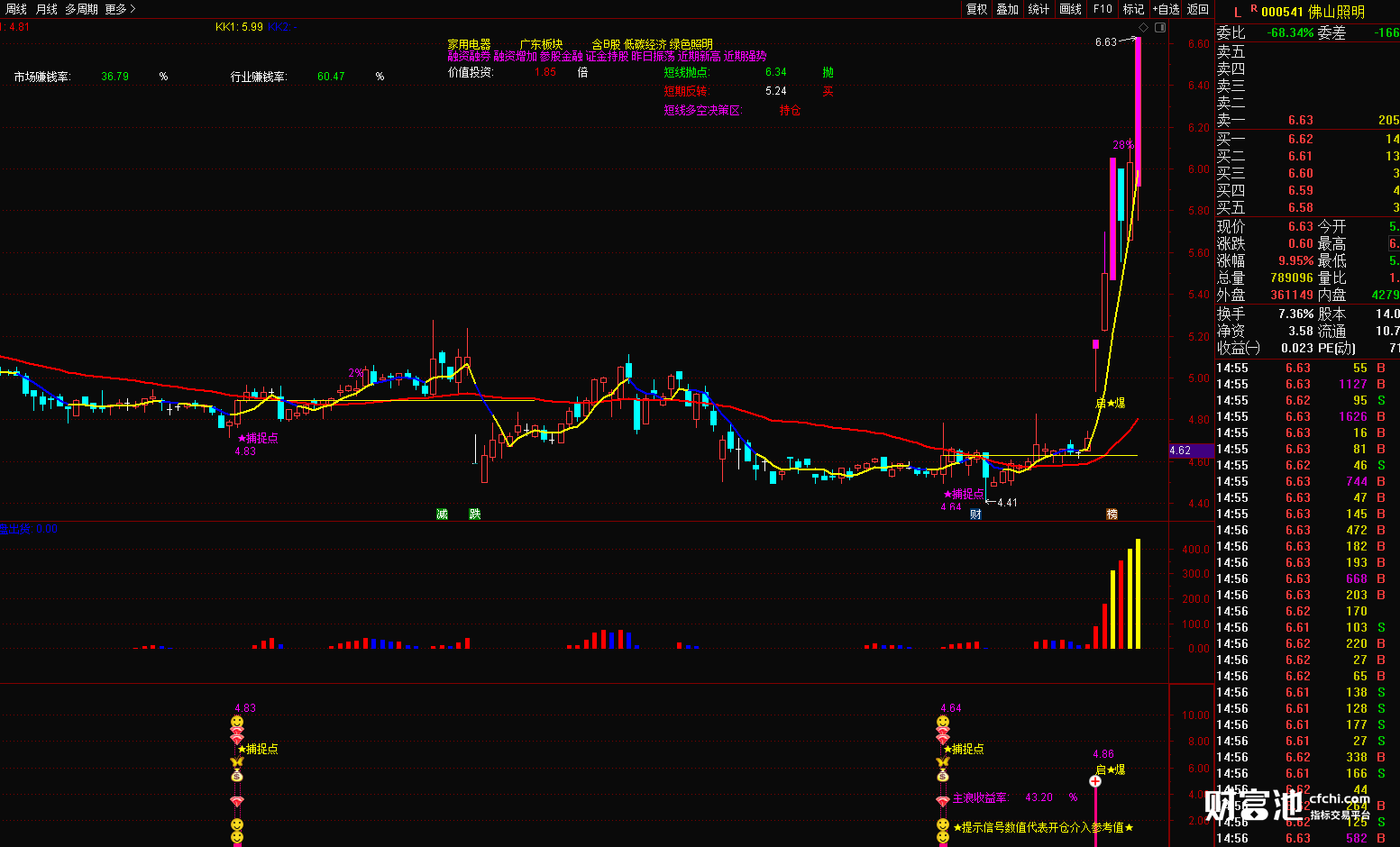Click the 低碳经济 concept tag

645,44
